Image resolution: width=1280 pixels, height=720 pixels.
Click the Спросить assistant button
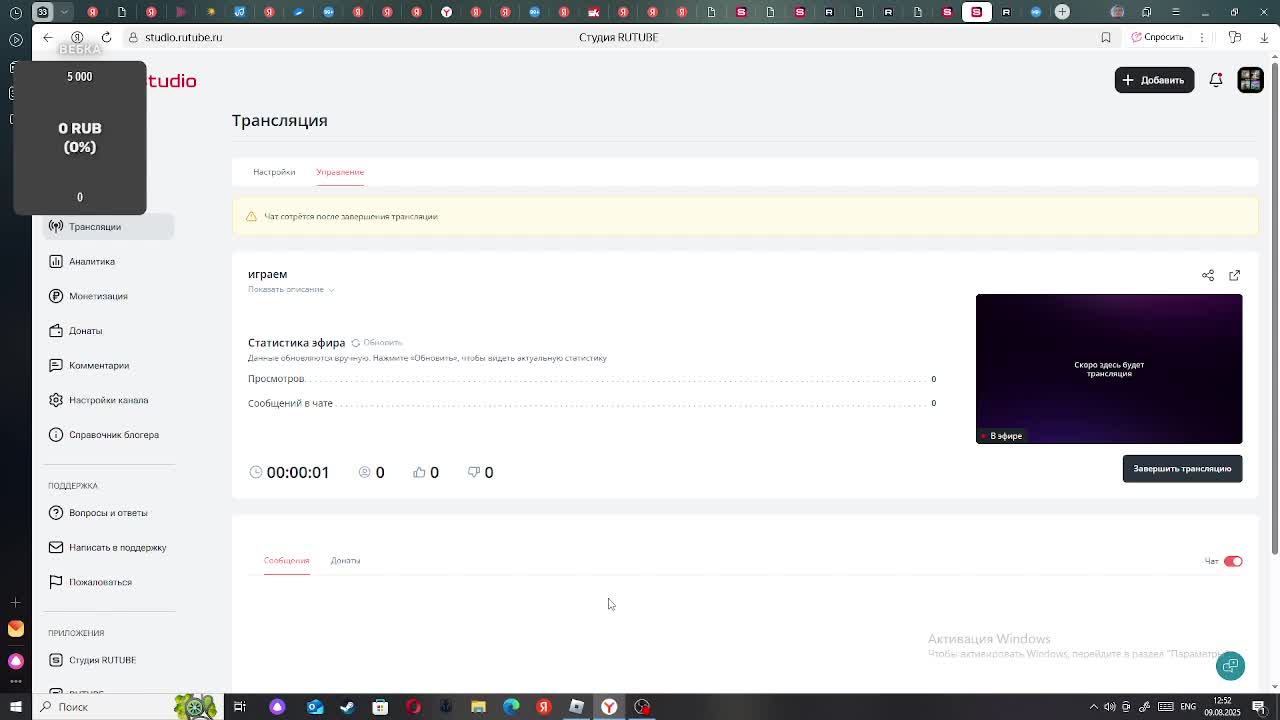(1158, 37)
